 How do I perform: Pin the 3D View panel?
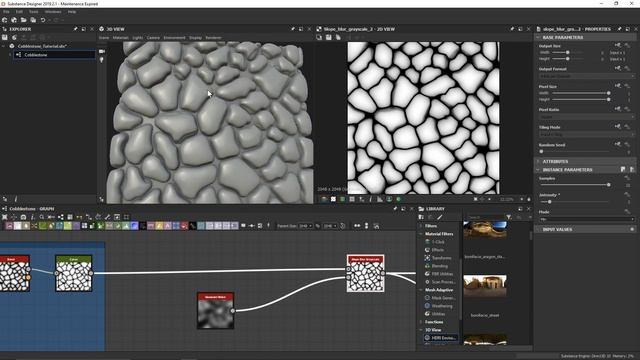(293, 29)
